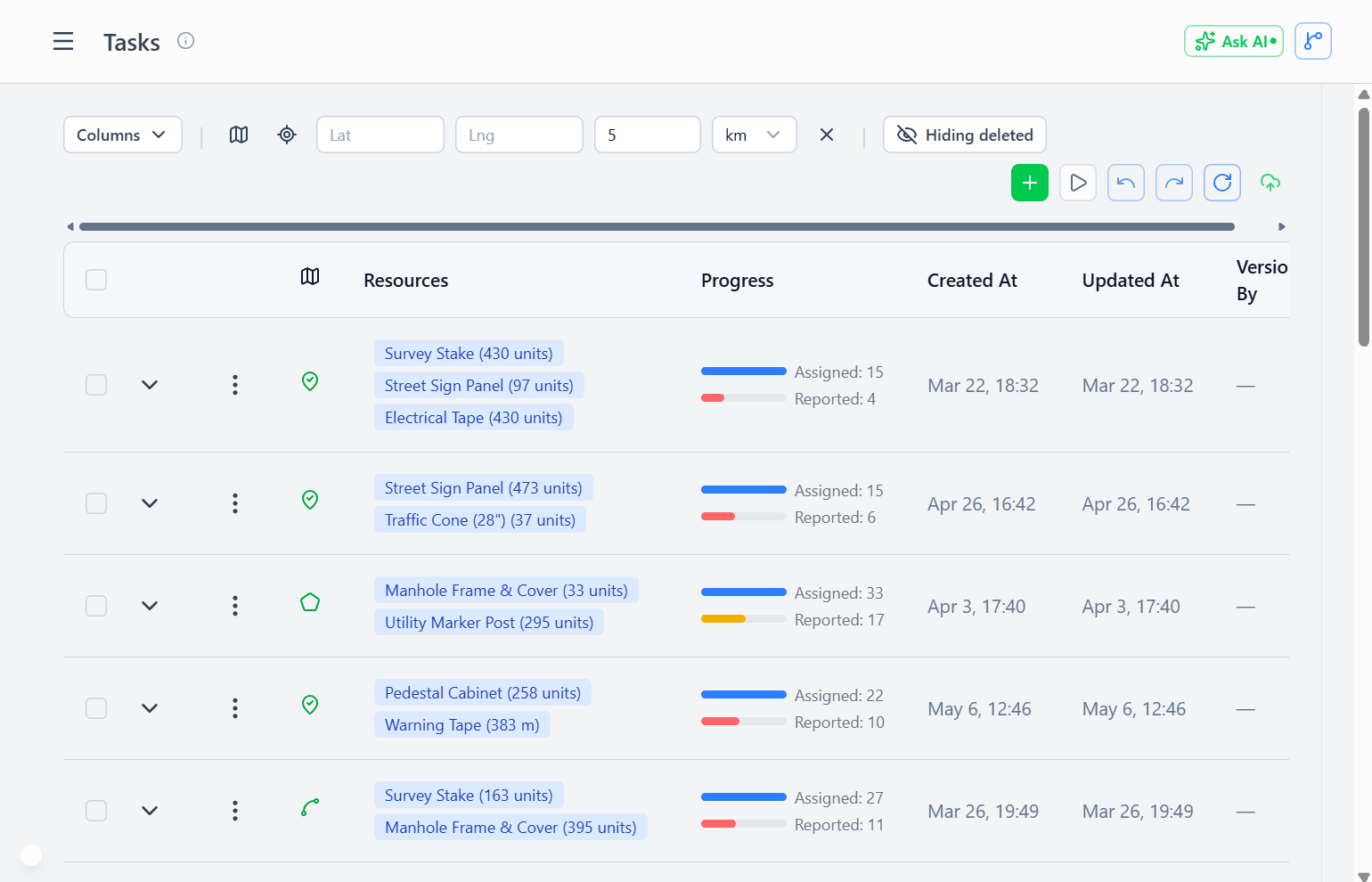Viewport: 1372px width, 882px height.
Task: Sort by Resources column header
Action: click(x=406, y=280)
